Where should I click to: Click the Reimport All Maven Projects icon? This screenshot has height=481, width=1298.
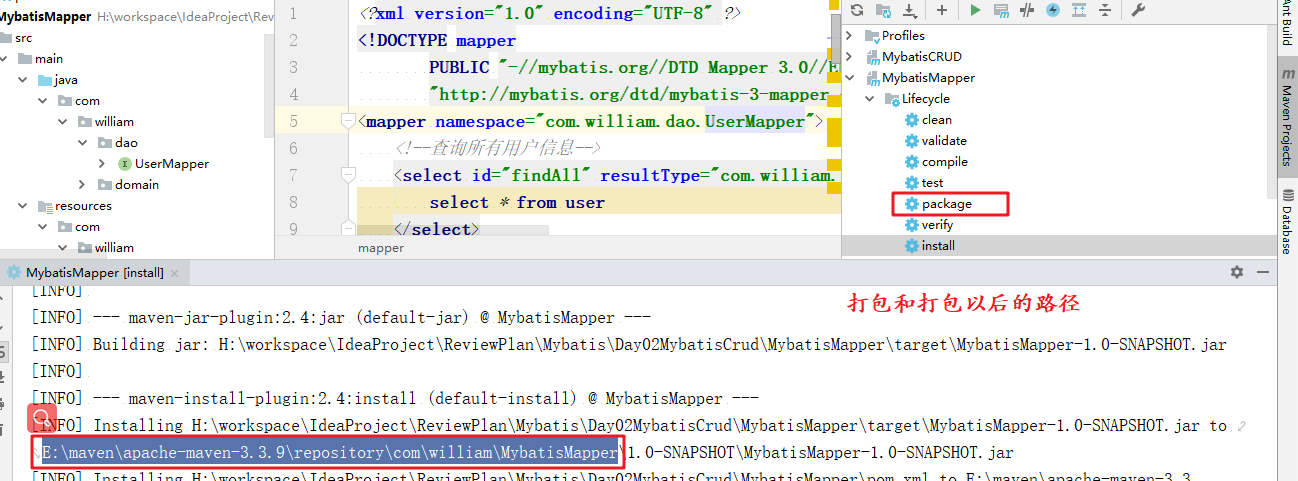coord(855,10)
